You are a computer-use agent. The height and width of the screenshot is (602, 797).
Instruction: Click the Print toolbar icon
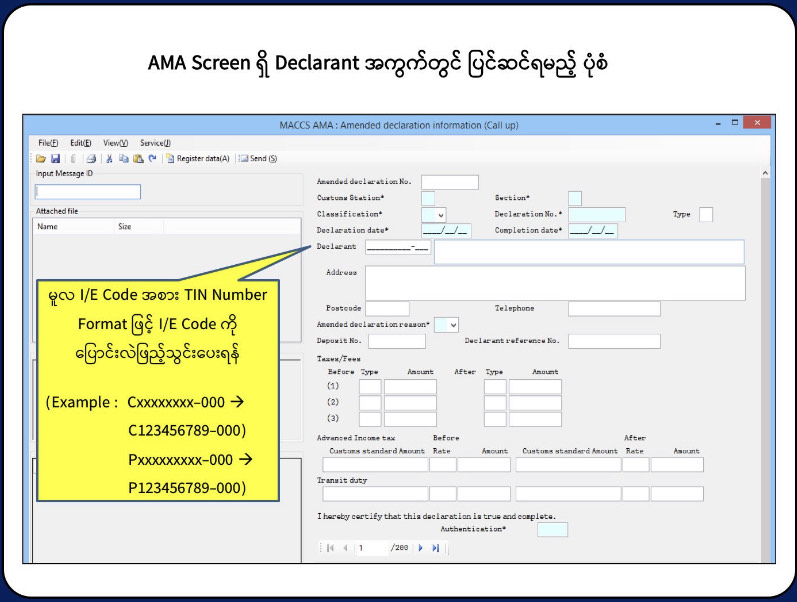pos(91,159)
